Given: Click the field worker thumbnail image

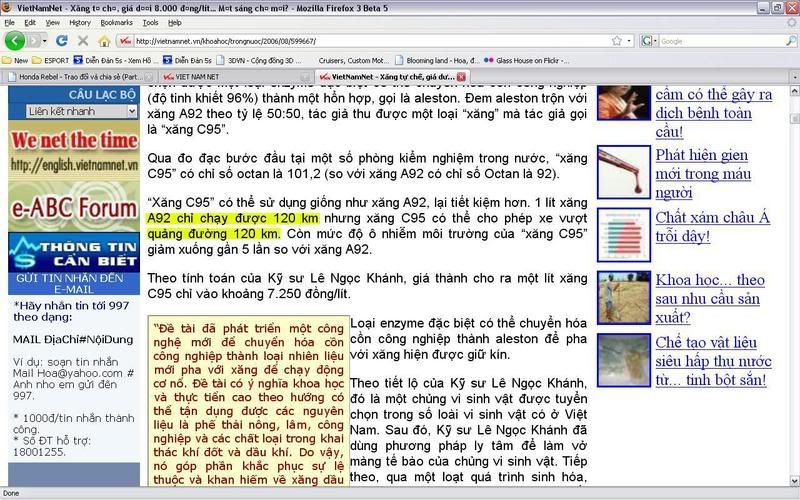Looking at the screenshot, I should coord(624,297).
